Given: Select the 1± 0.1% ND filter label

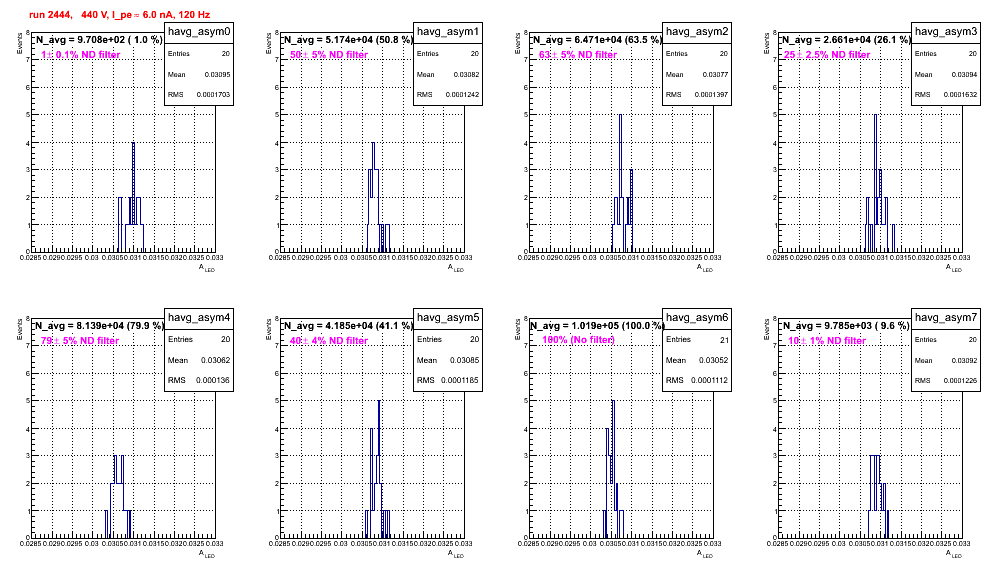Looking at the screenshot, I should click(81, 55).
